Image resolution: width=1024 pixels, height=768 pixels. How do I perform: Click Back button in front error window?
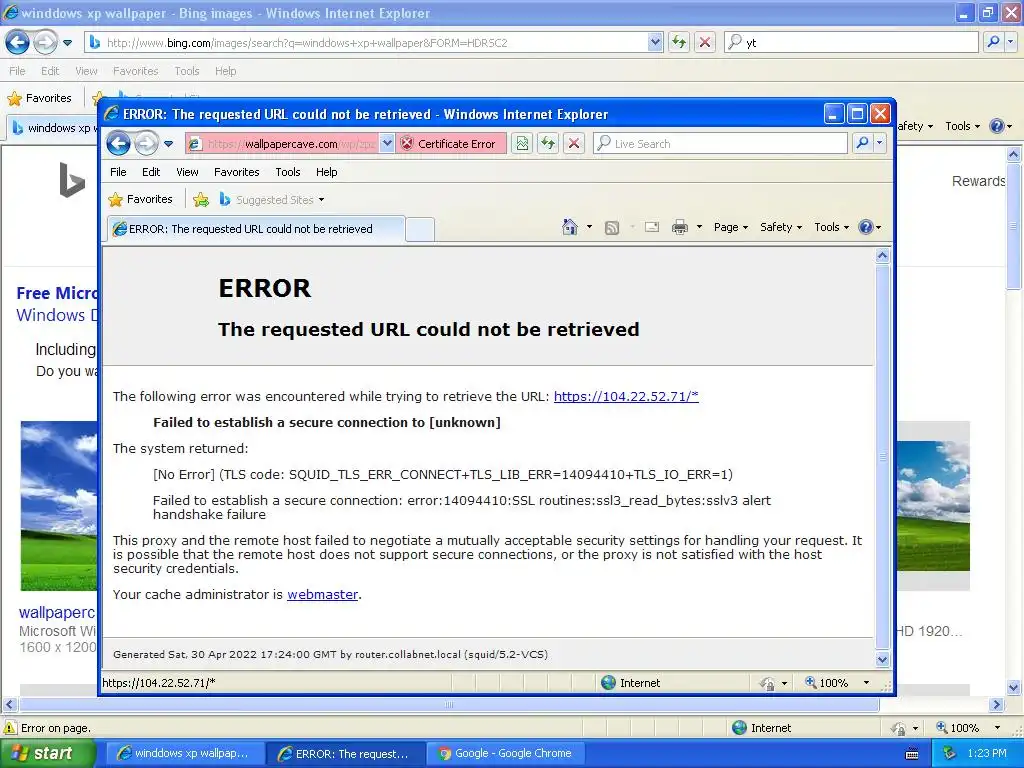click(x=118, y=143)
